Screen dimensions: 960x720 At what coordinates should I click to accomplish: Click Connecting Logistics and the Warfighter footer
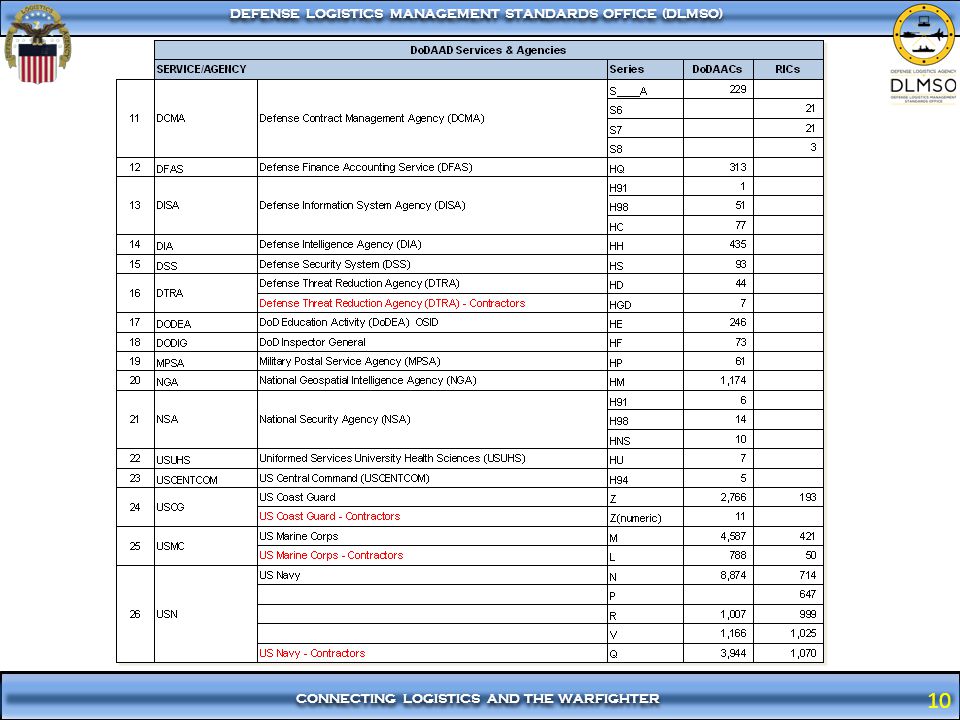click(478, 699)
